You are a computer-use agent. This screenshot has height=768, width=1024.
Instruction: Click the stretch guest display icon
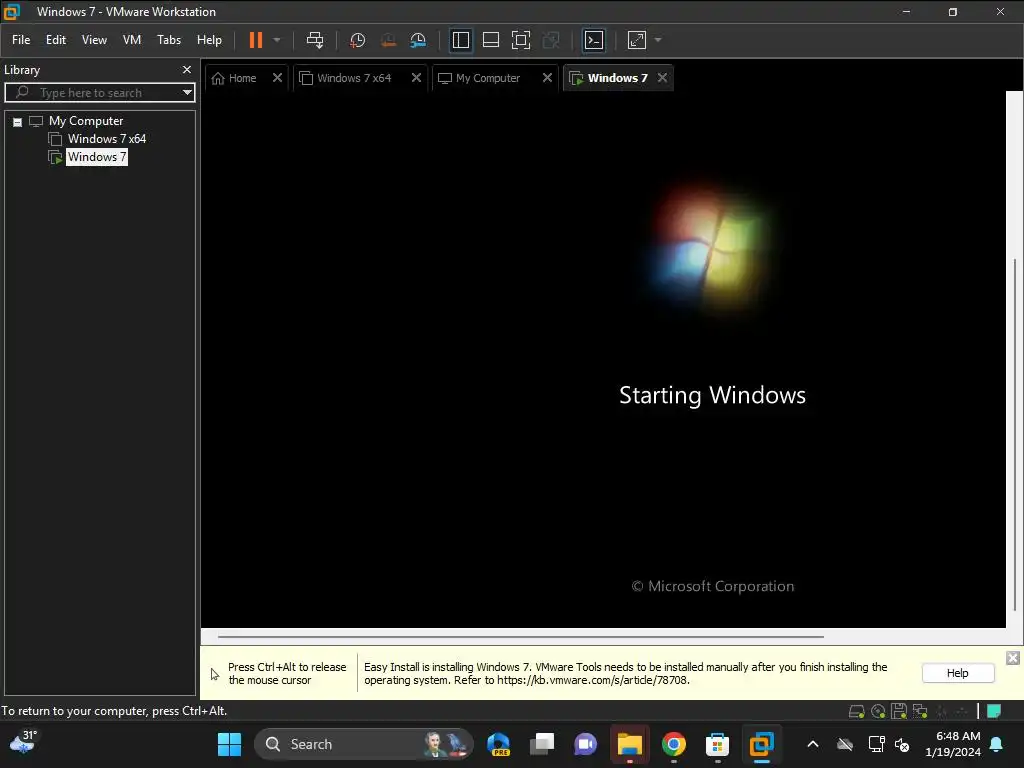point(637,40)
